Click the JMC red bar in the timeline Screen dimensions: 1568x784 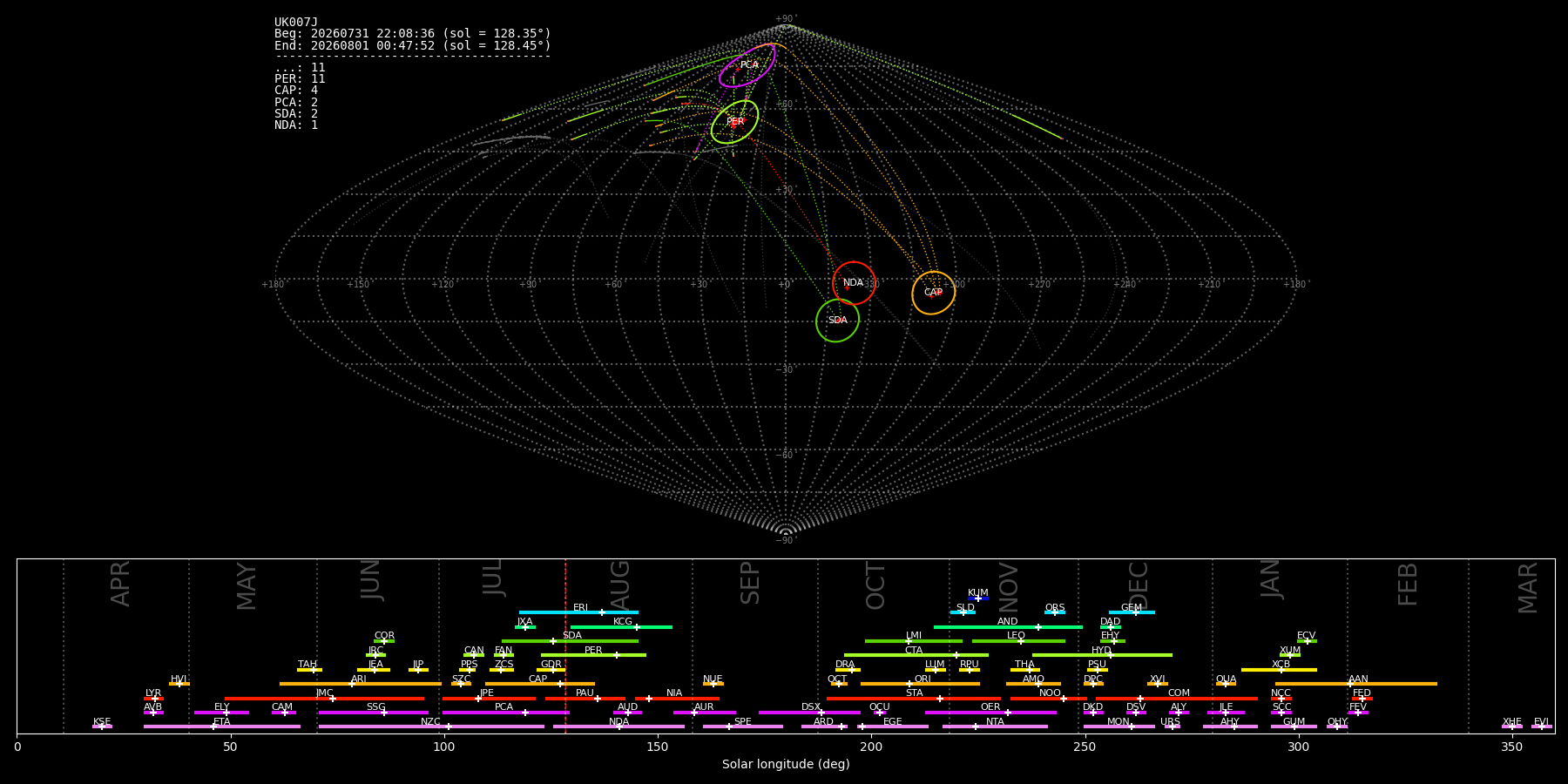click(x=325, y=699)
